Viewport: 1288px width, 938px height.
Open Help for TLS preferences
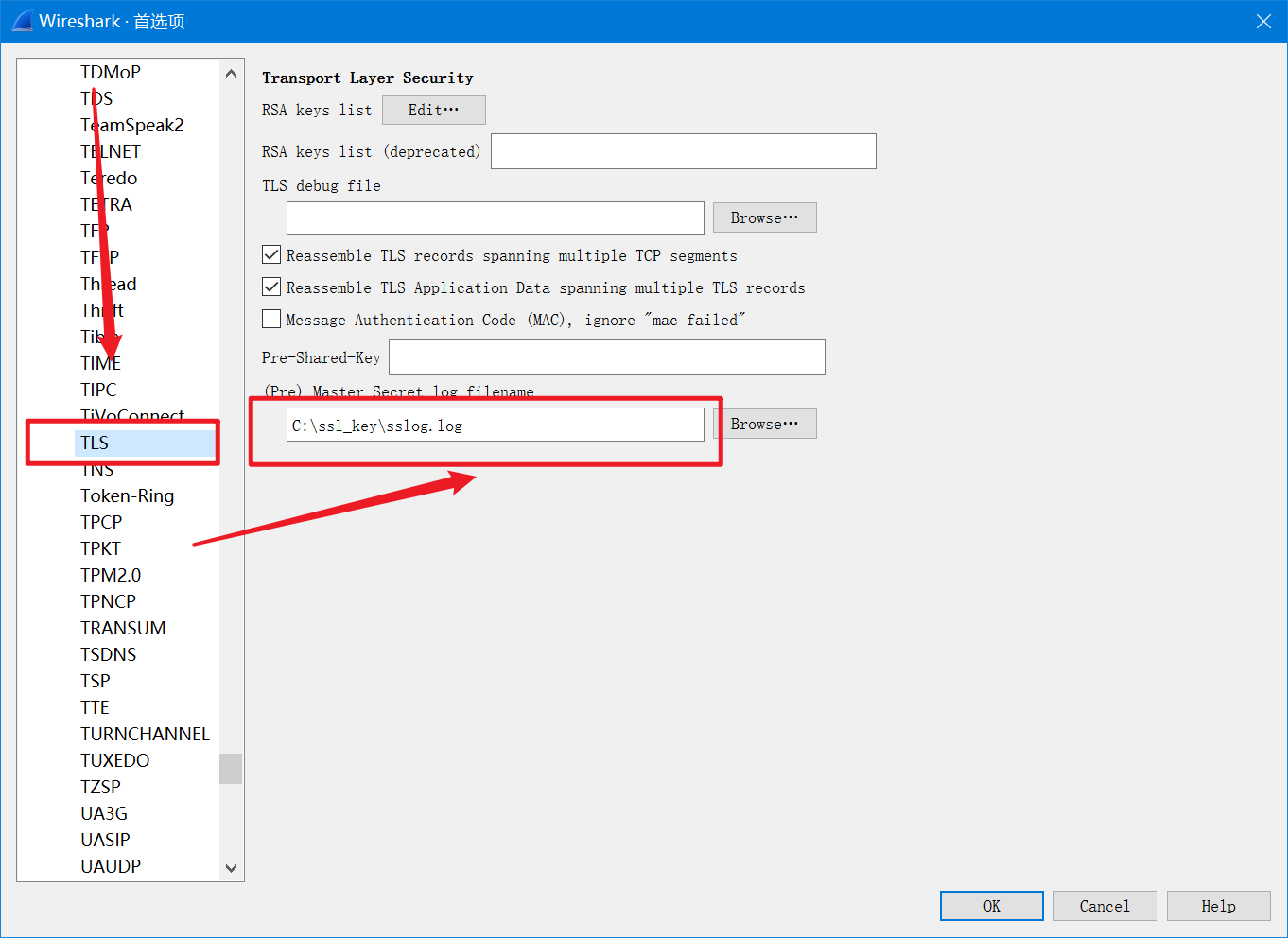[x=1218, y=906]
